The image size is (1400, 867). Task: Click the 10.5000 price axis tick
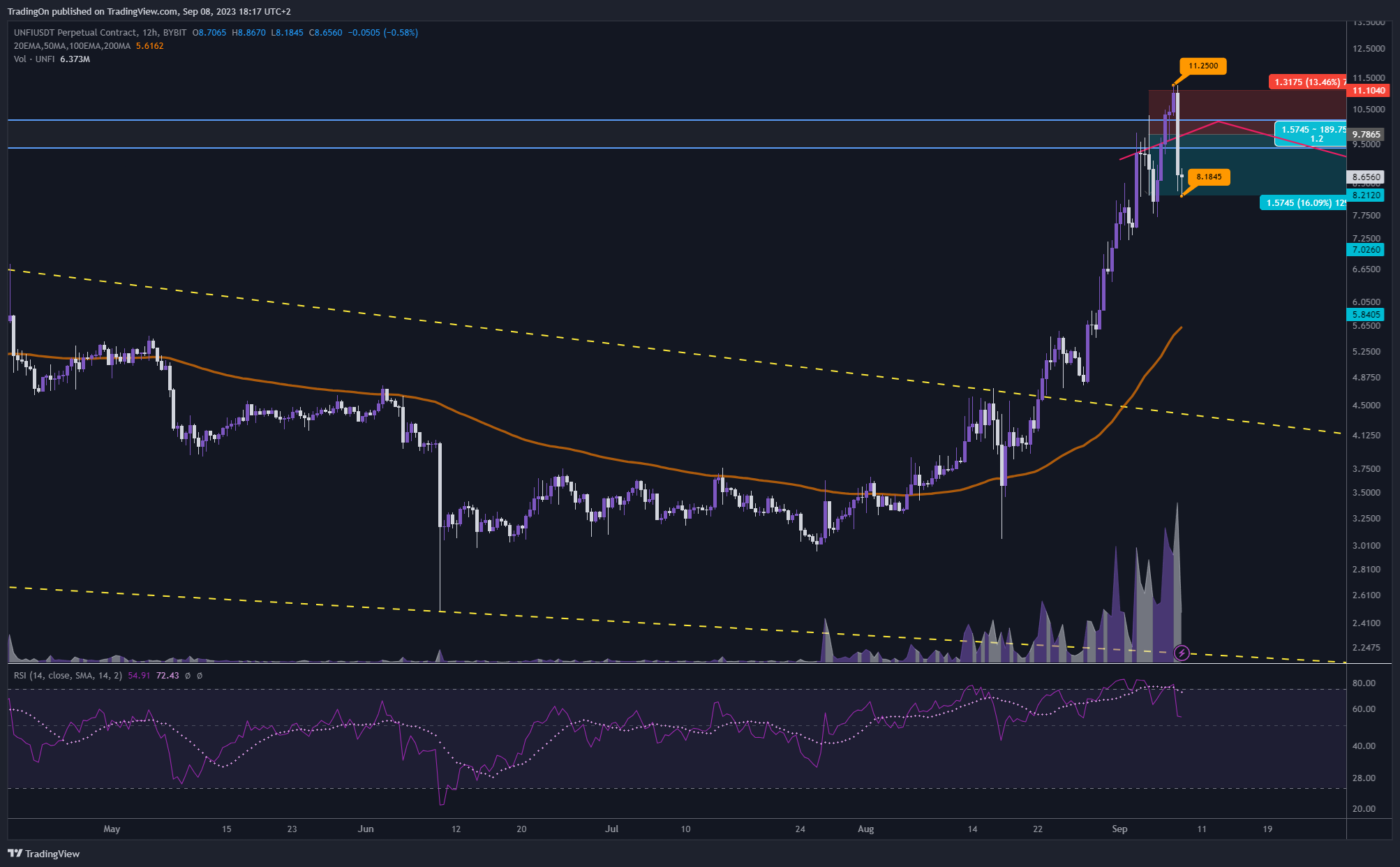(1369, 109)
